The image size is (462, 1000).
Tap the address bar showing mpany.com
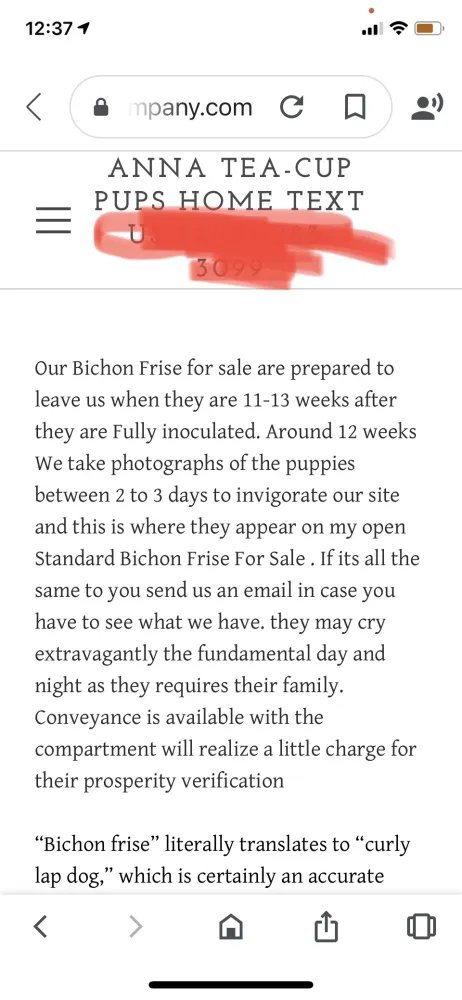231,107
